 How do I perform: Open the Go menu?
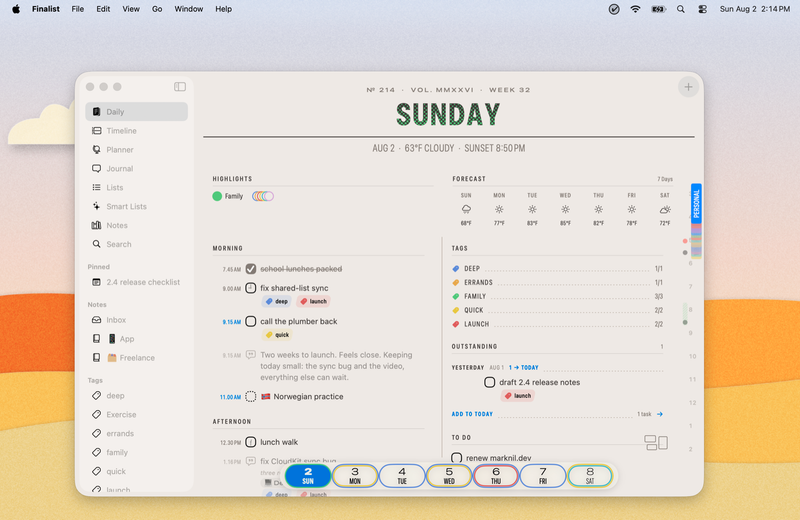pos(157,9)
